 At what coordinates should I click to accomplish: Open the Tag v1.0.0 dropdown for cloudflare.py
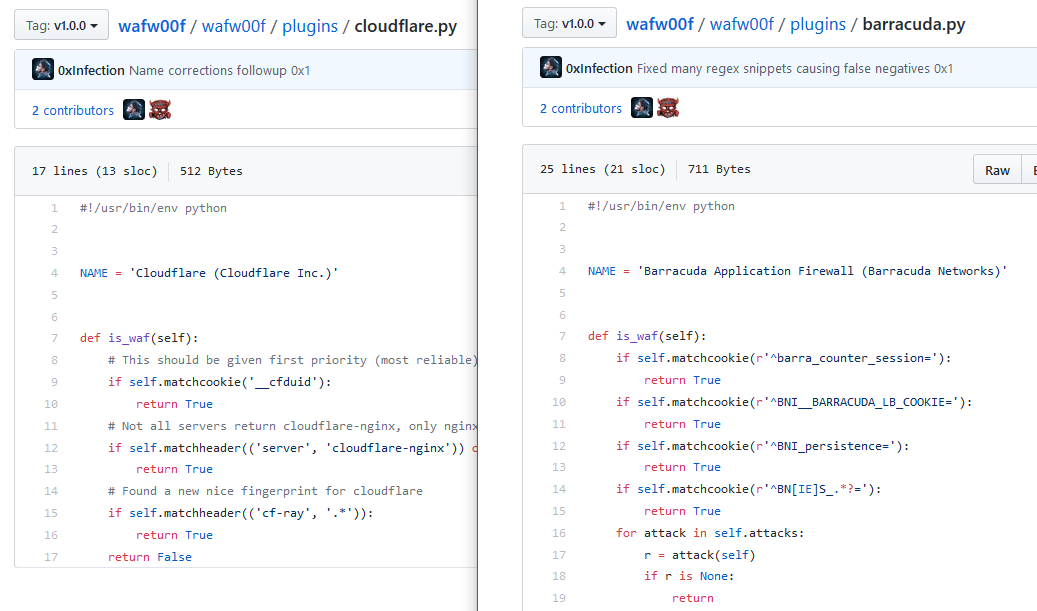click(x=62, y=25)
